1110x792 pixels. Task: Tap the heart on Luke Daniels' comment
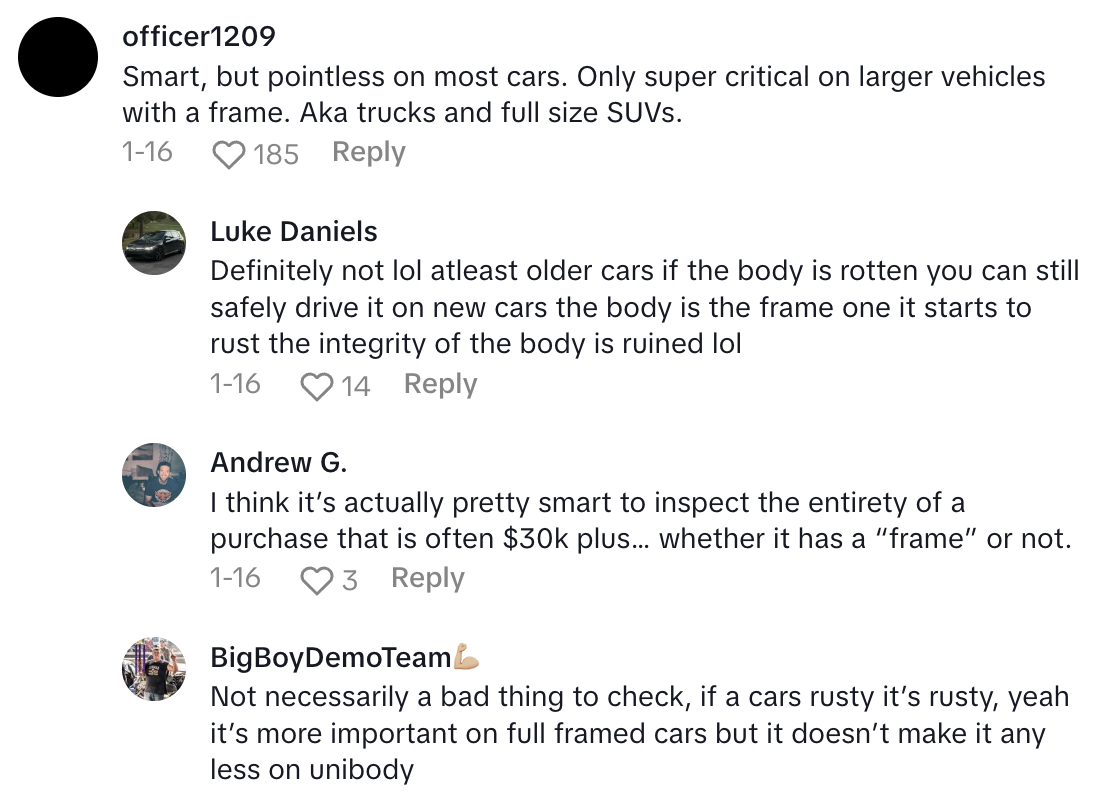pos(317,386)
